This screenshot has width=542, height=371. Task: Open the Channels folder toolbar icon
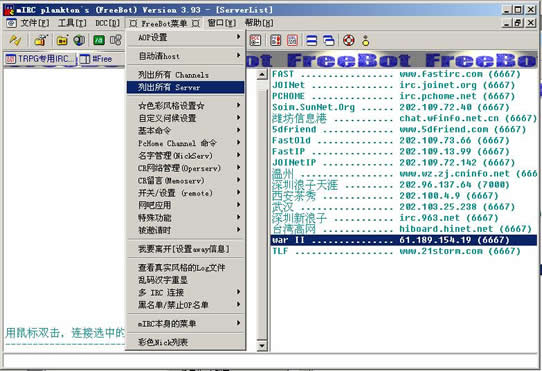coord(62,41)
